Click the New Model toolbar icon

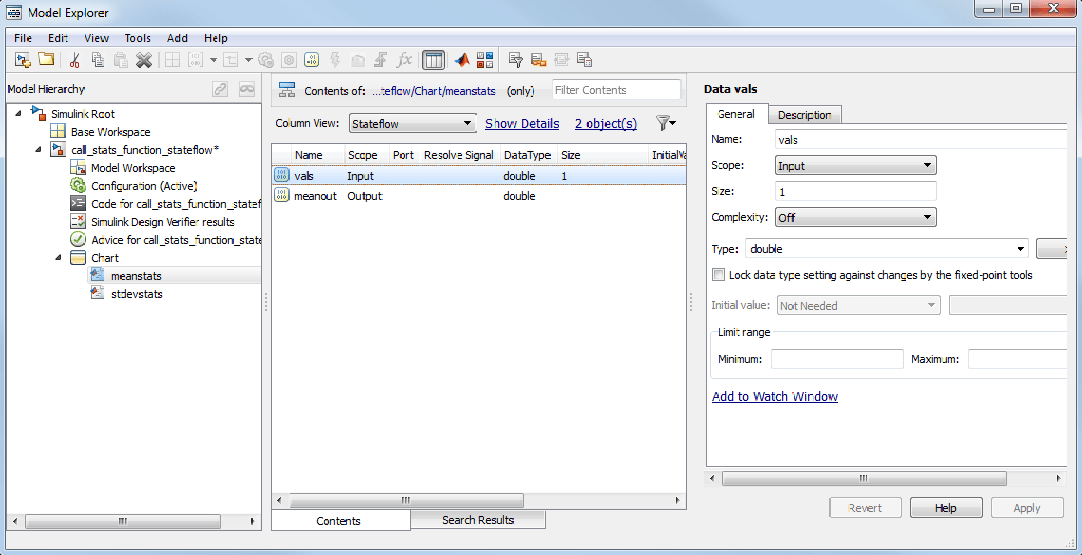pyautogui.click(x=23, y=60)
